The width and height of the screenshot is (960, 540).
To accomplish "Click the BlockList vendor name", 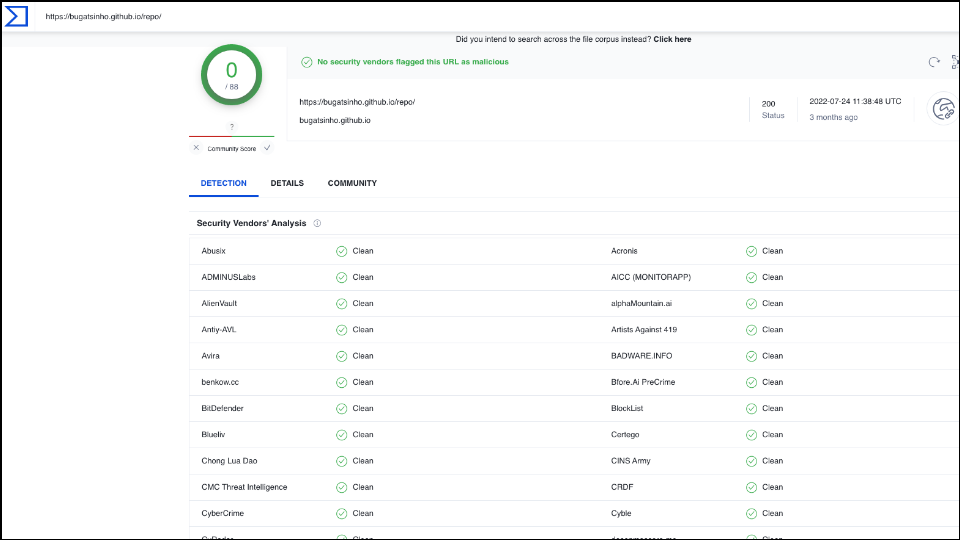I will (x=627, y=408).
